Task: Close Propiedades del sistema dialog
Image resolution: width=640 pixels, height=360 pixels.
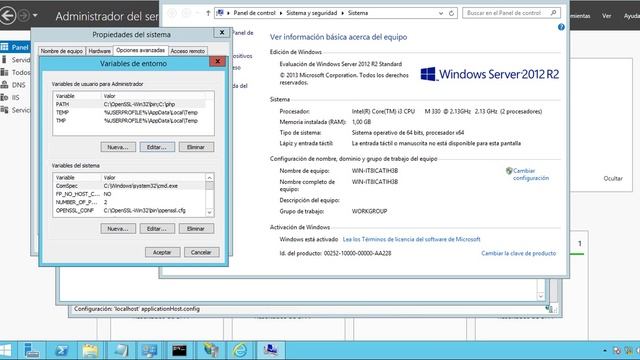Action: pos(222,32)
